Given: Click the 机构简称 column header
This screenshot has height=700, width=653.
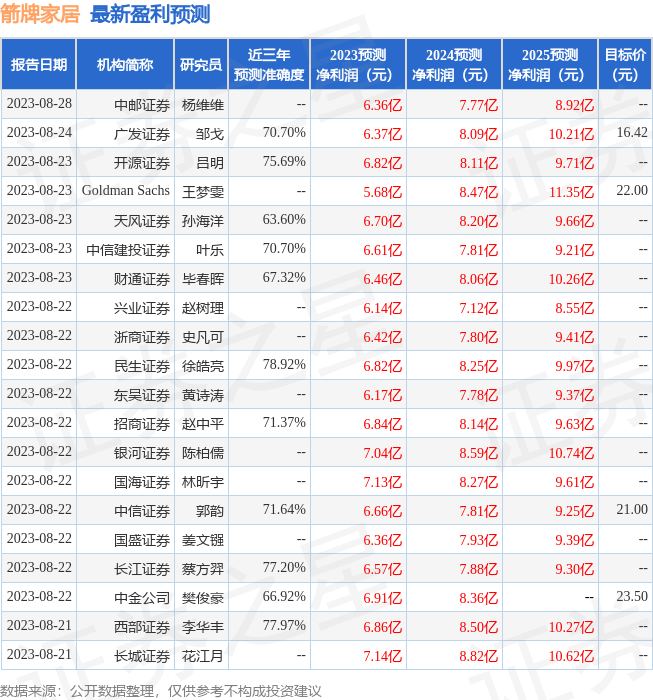Looking at the screenshot, I should click(125, 65).
